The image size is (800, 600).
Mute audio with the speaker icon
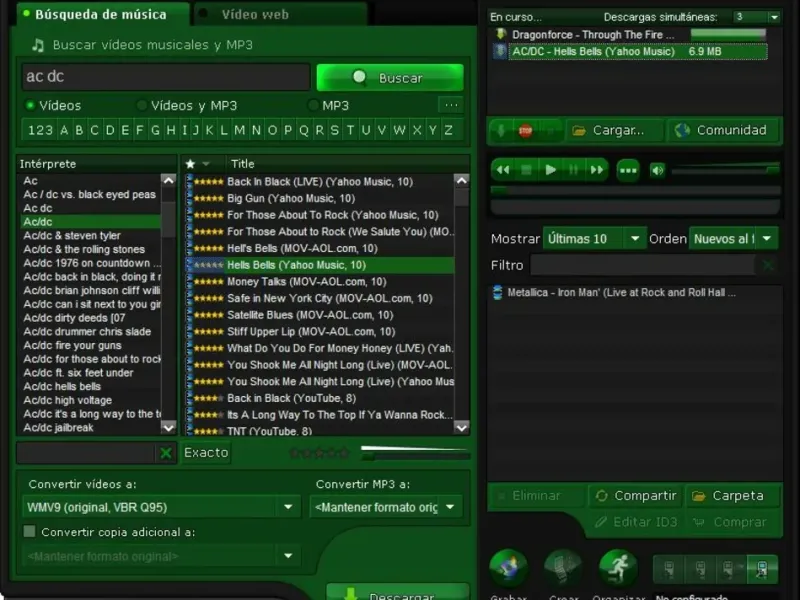[657, 170]
